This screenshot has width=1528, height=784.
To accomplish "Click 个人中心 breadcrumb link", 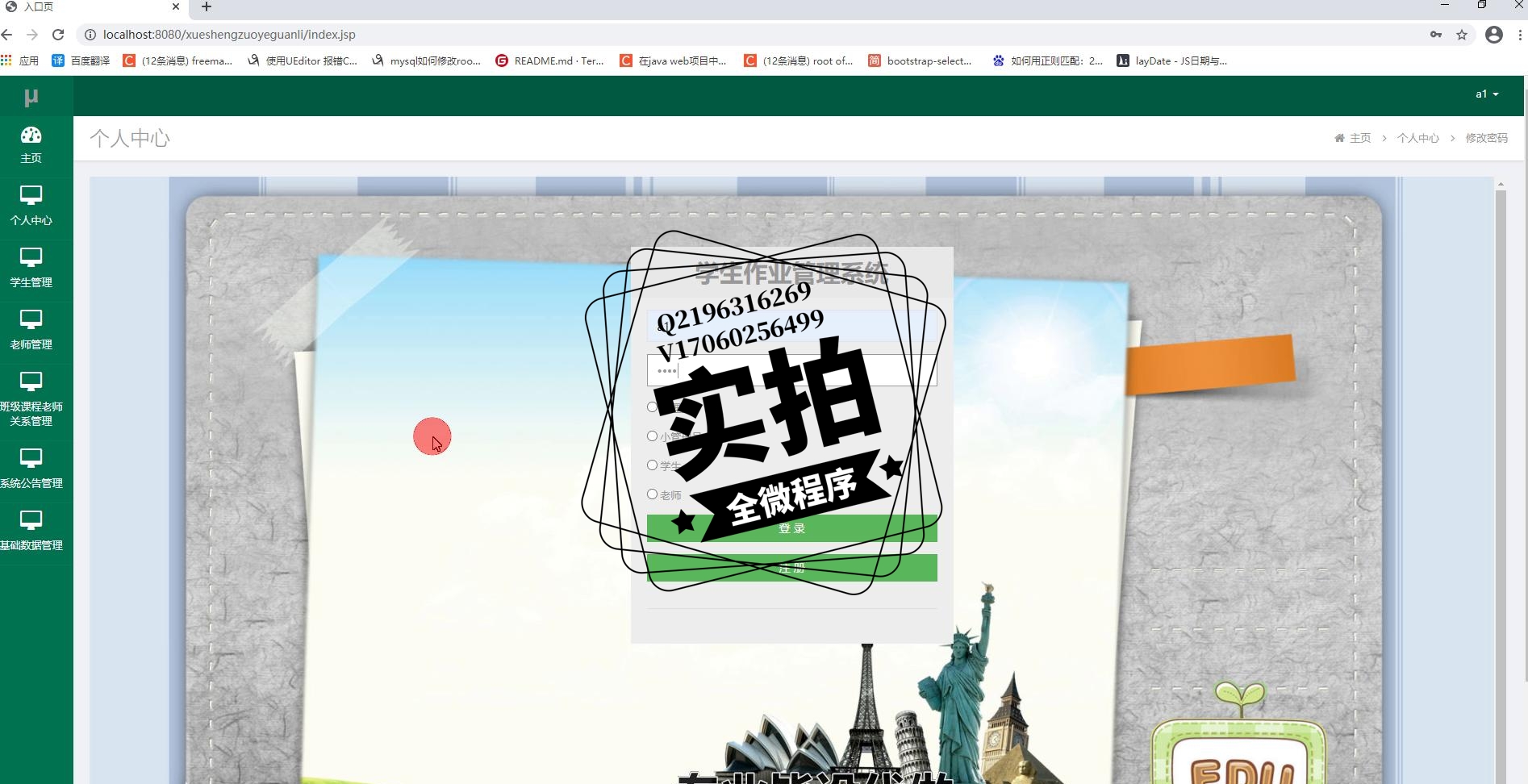I will click(x=1418, y=138).
